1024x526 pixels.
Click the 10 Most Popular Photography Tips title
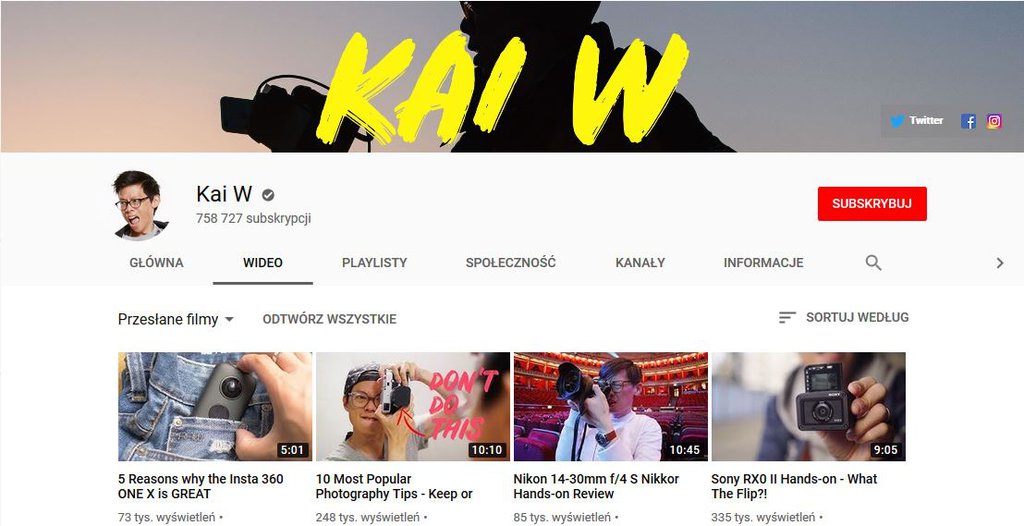coord(394,486)
